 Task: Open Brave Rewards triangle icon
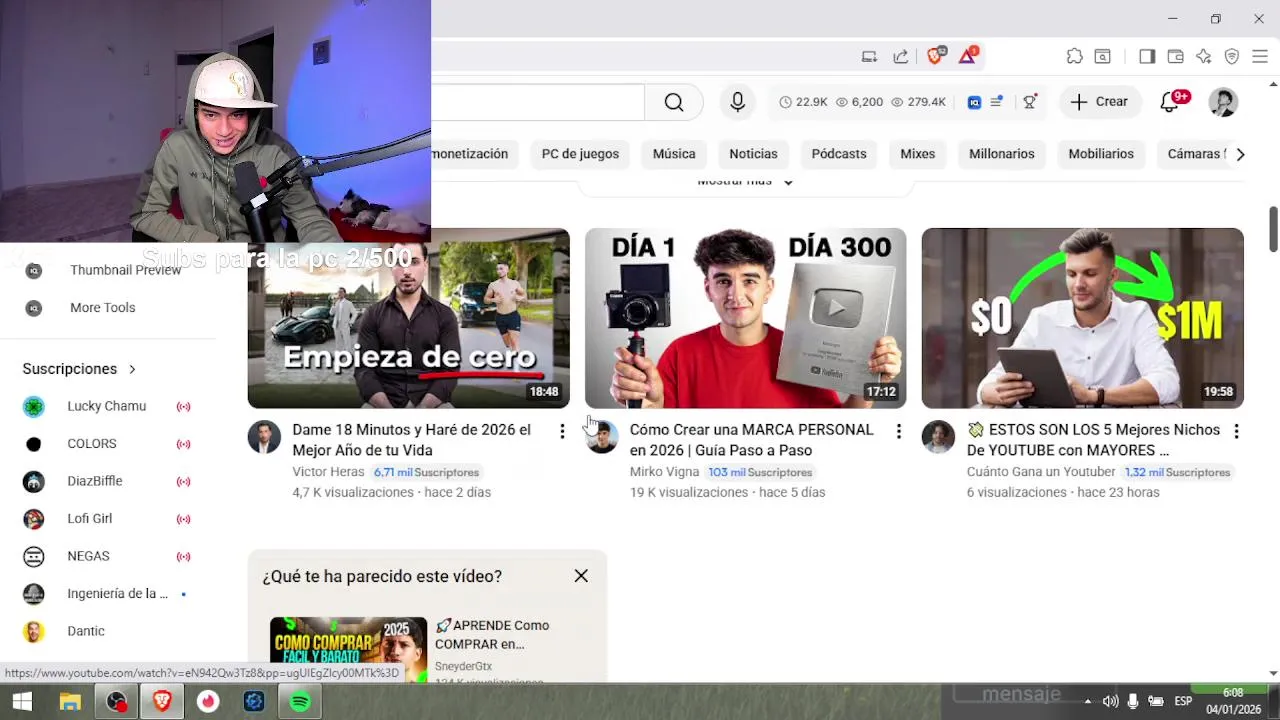[967, 56]
